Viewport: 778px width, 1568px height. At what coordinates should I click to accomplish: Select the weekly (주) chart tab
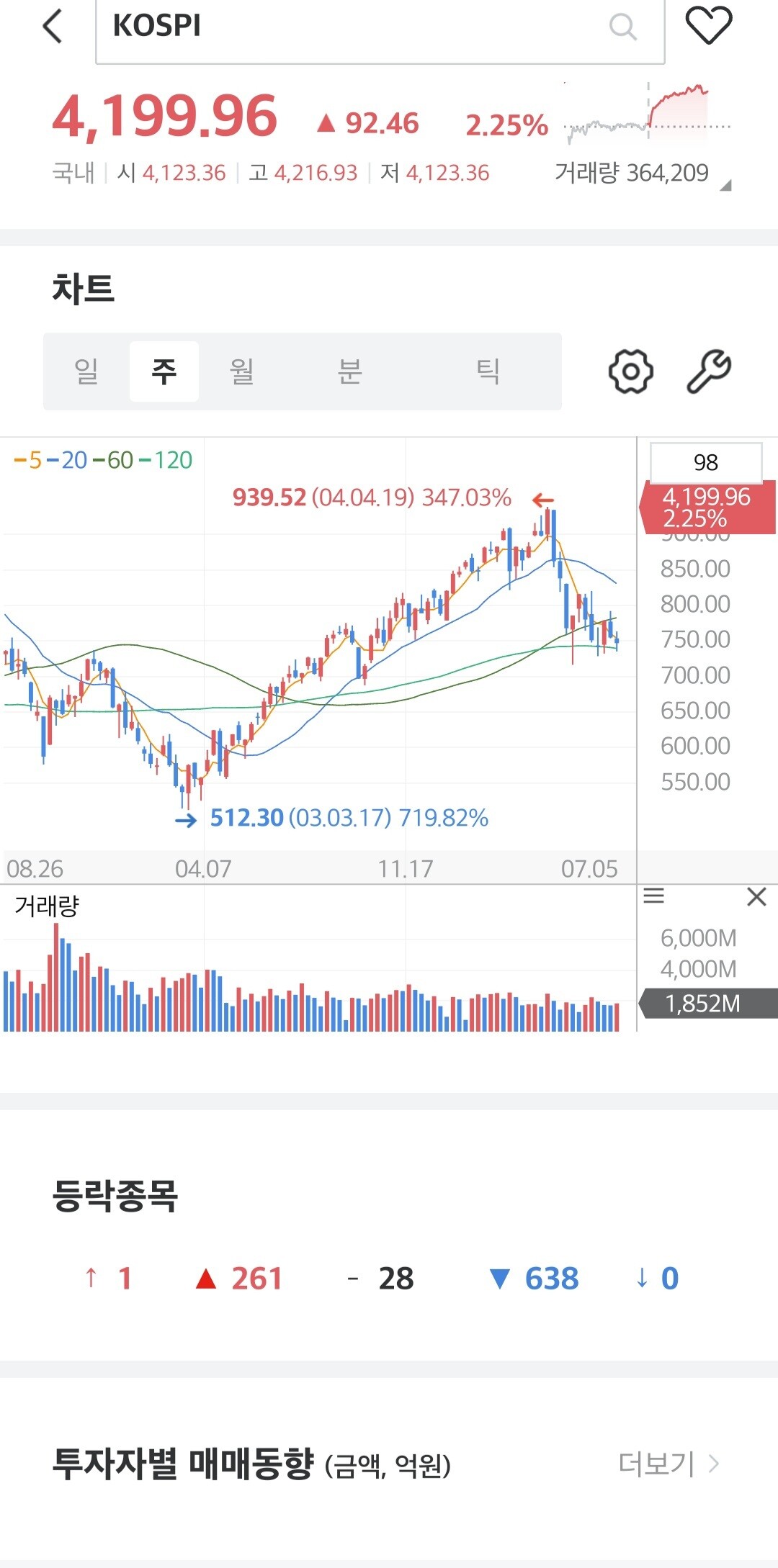point(164,371)
